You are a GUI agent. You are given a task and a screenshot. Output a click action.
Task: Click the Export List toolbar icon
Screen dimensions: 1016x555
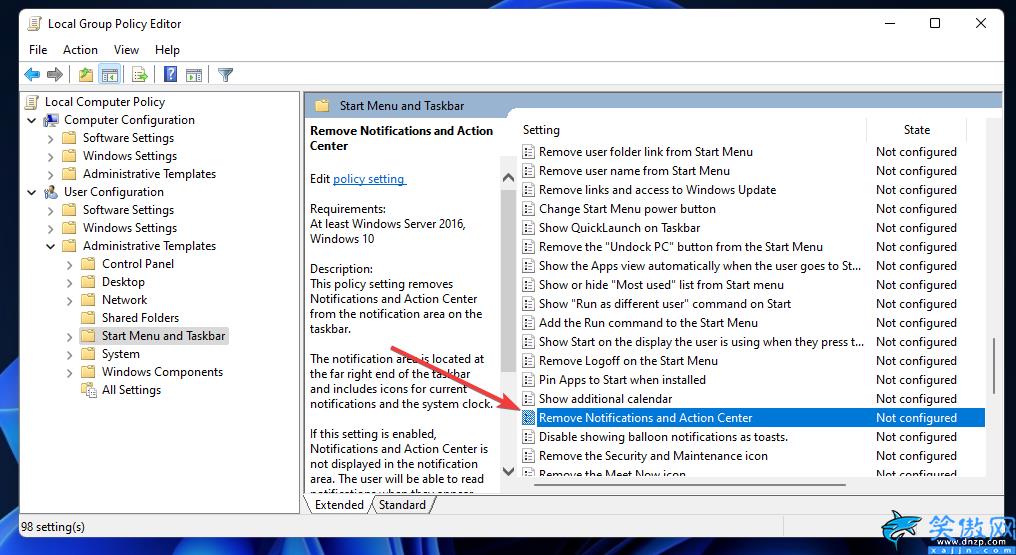pos(139,74)
